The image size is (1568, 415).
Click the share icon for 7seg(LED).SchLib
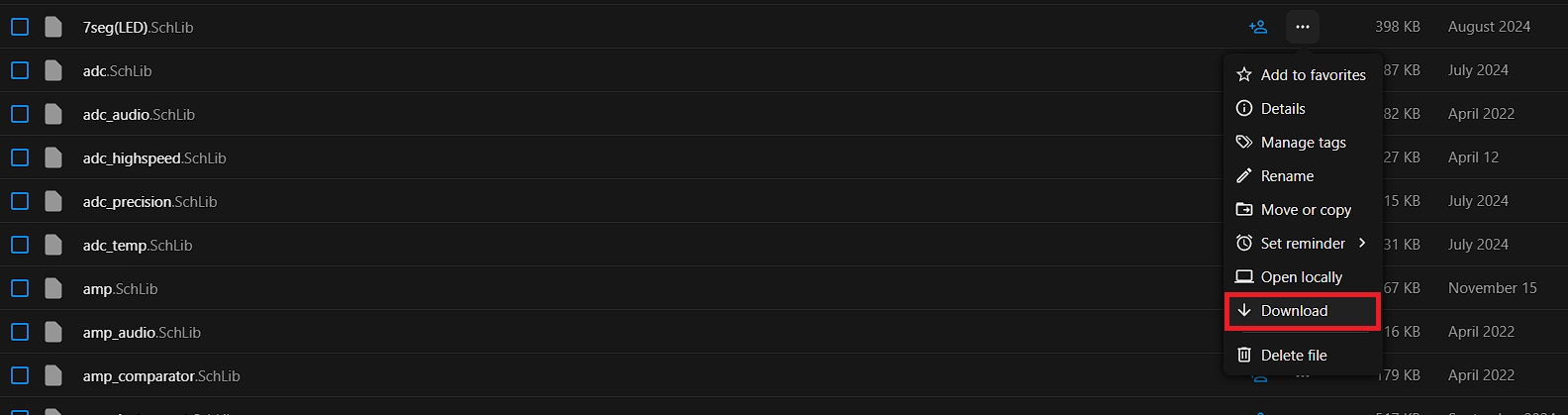(1258, 27)
